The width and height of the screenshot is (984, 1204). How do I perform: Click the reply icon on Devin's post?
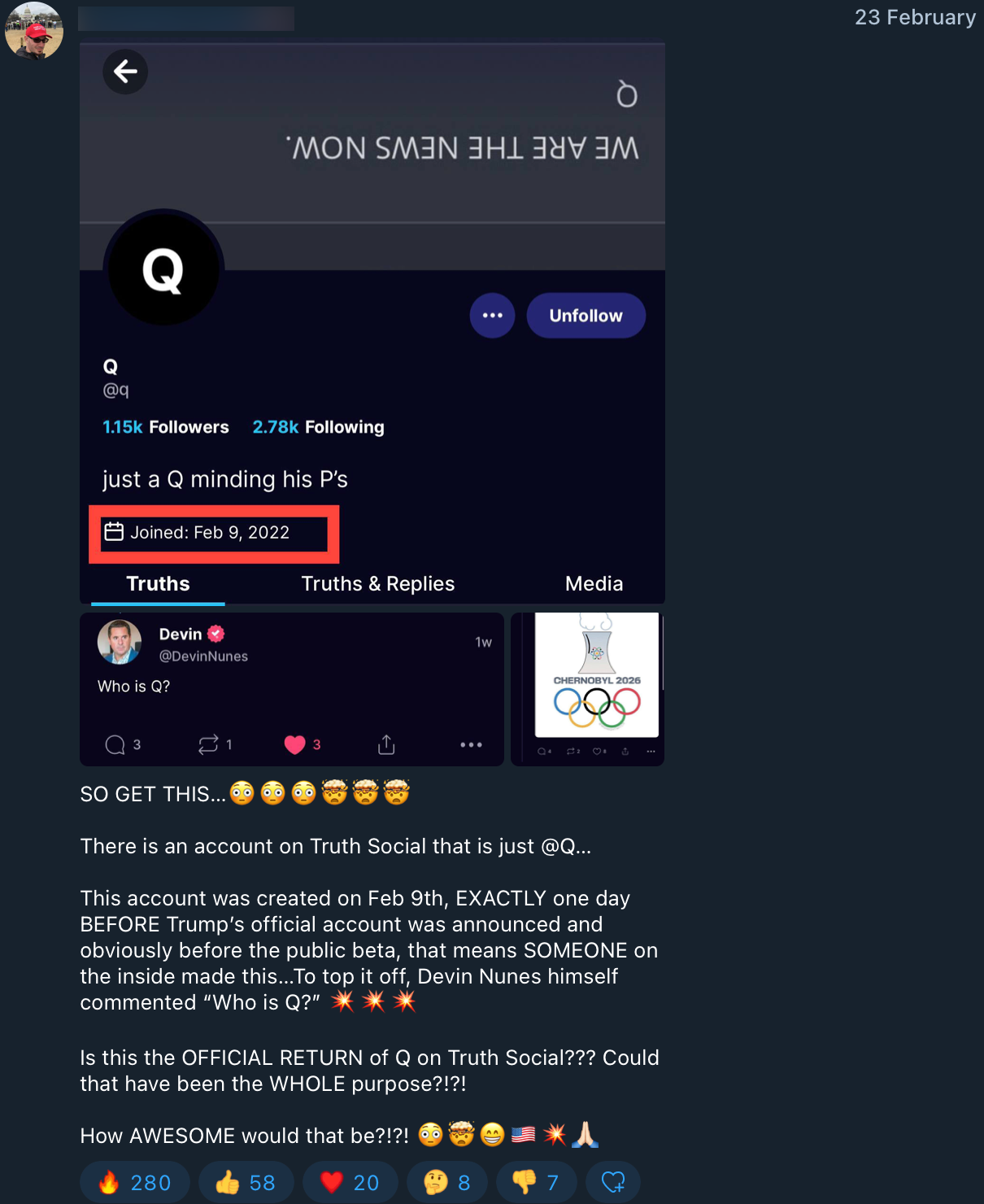point(115,744)
